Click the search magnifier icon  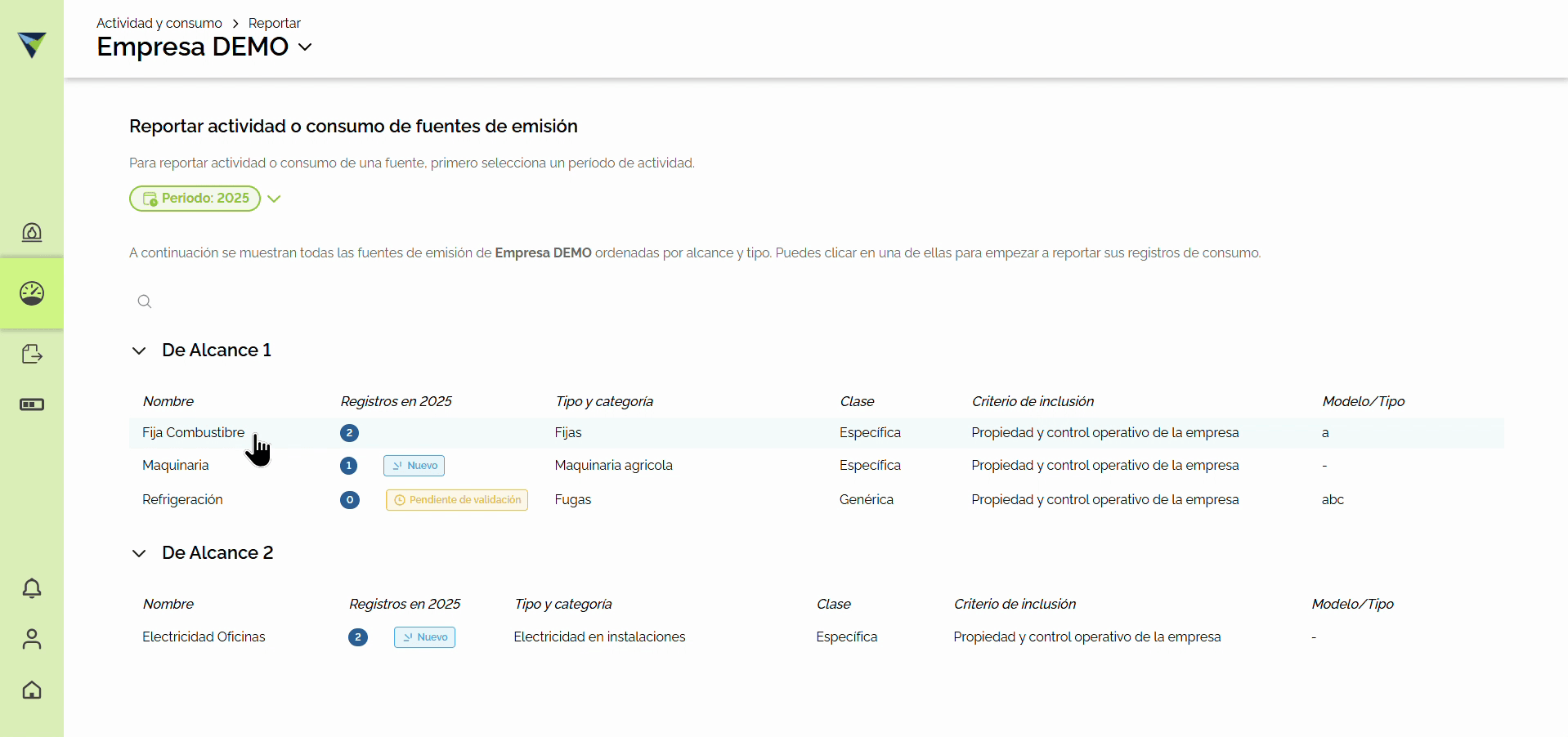(145, 301)
